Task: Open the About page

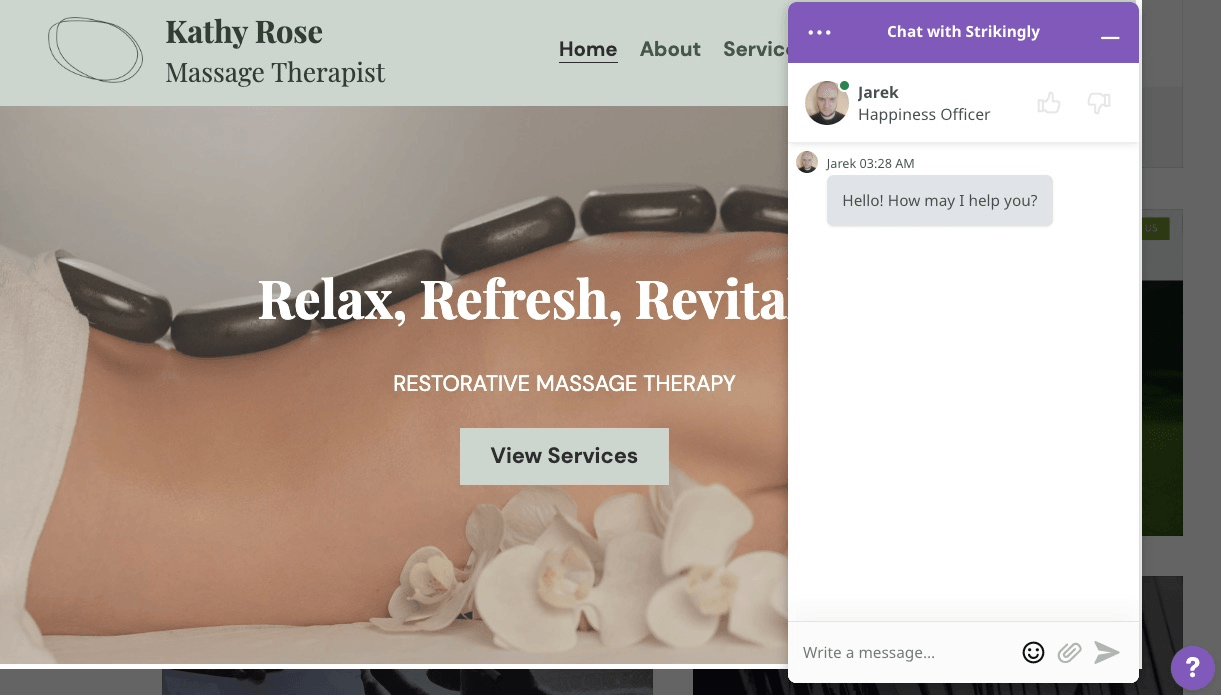Action: pos(670,49)
